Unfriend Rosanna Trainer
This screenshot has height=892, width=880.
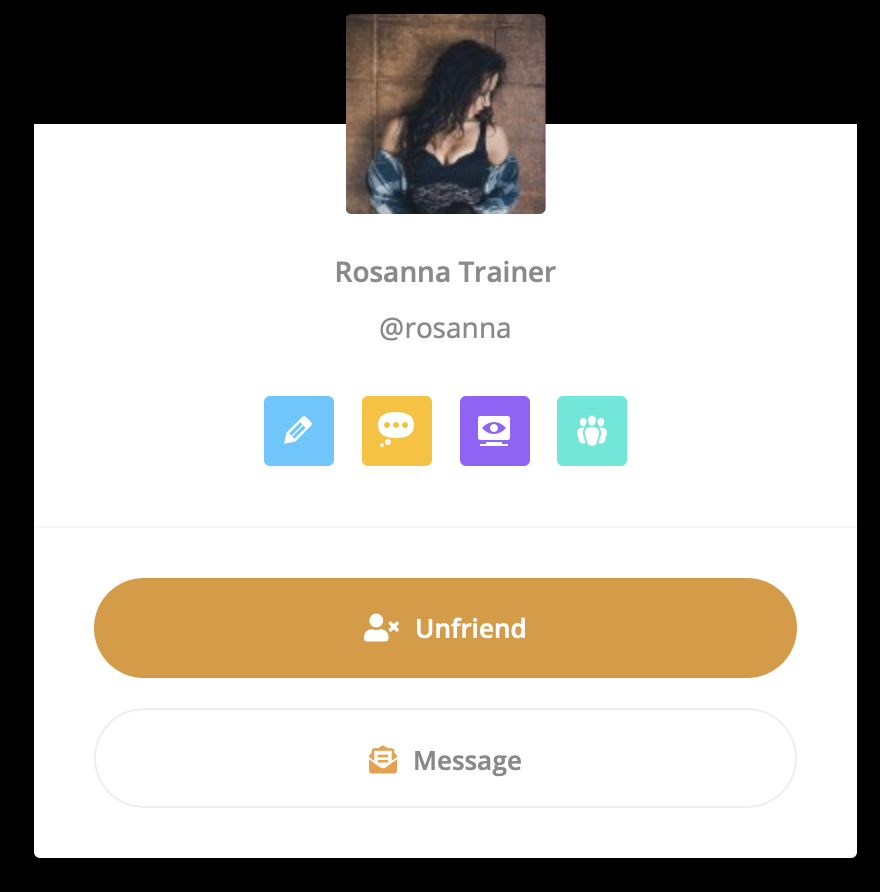(445, 627)
